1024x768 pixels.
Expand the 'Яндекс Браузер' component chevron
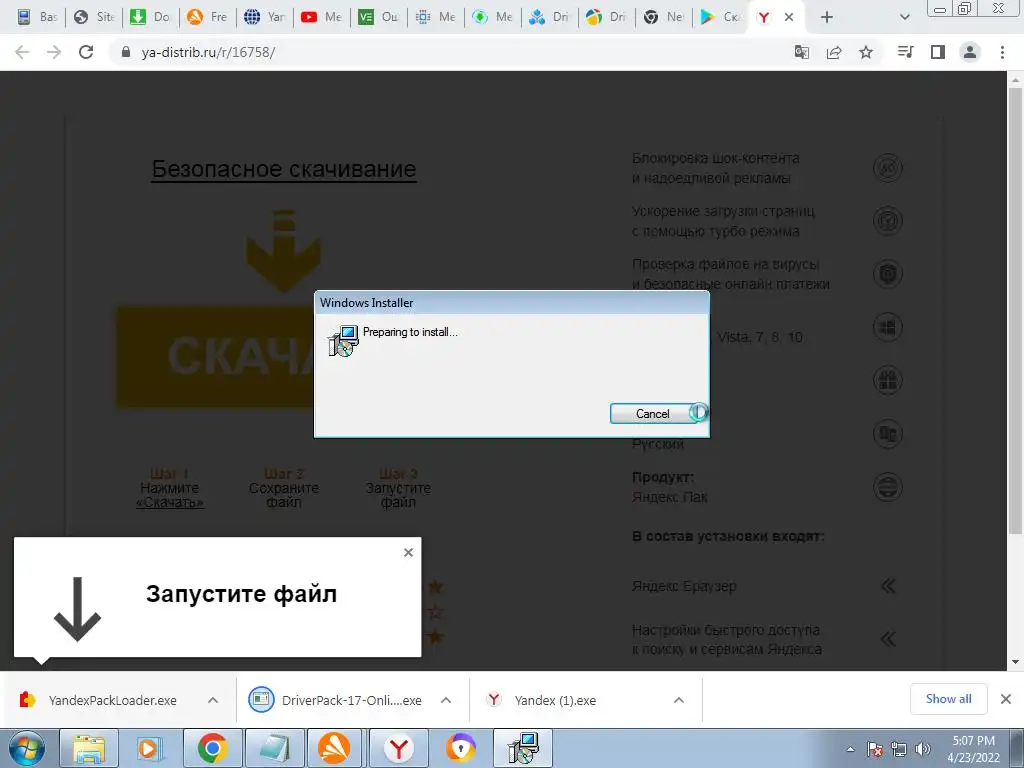888,586
